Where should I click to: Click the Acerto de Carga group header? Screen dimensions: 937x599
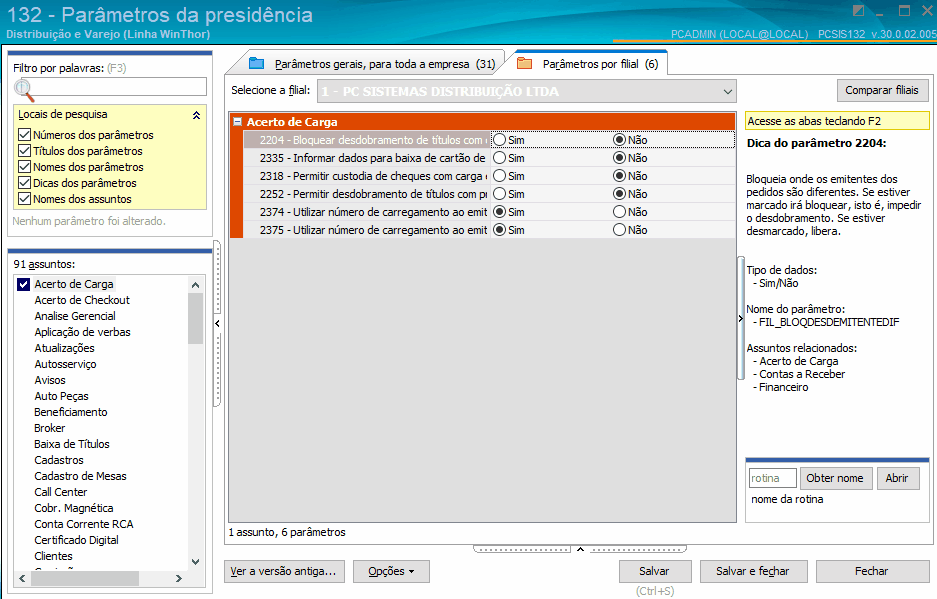pos(483,121)
